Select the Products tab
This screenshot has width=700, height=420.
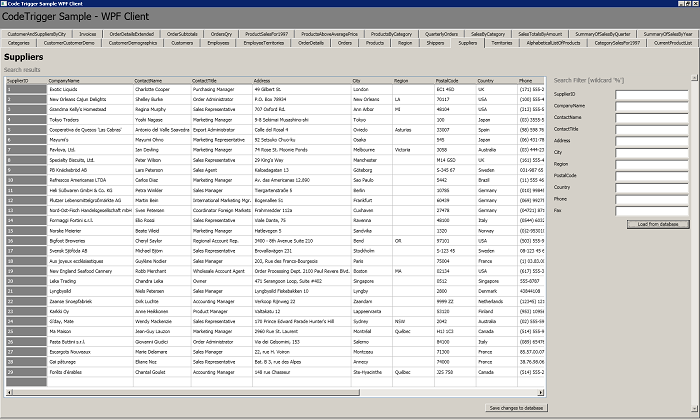pyautogui.click(x=375, y=43)
